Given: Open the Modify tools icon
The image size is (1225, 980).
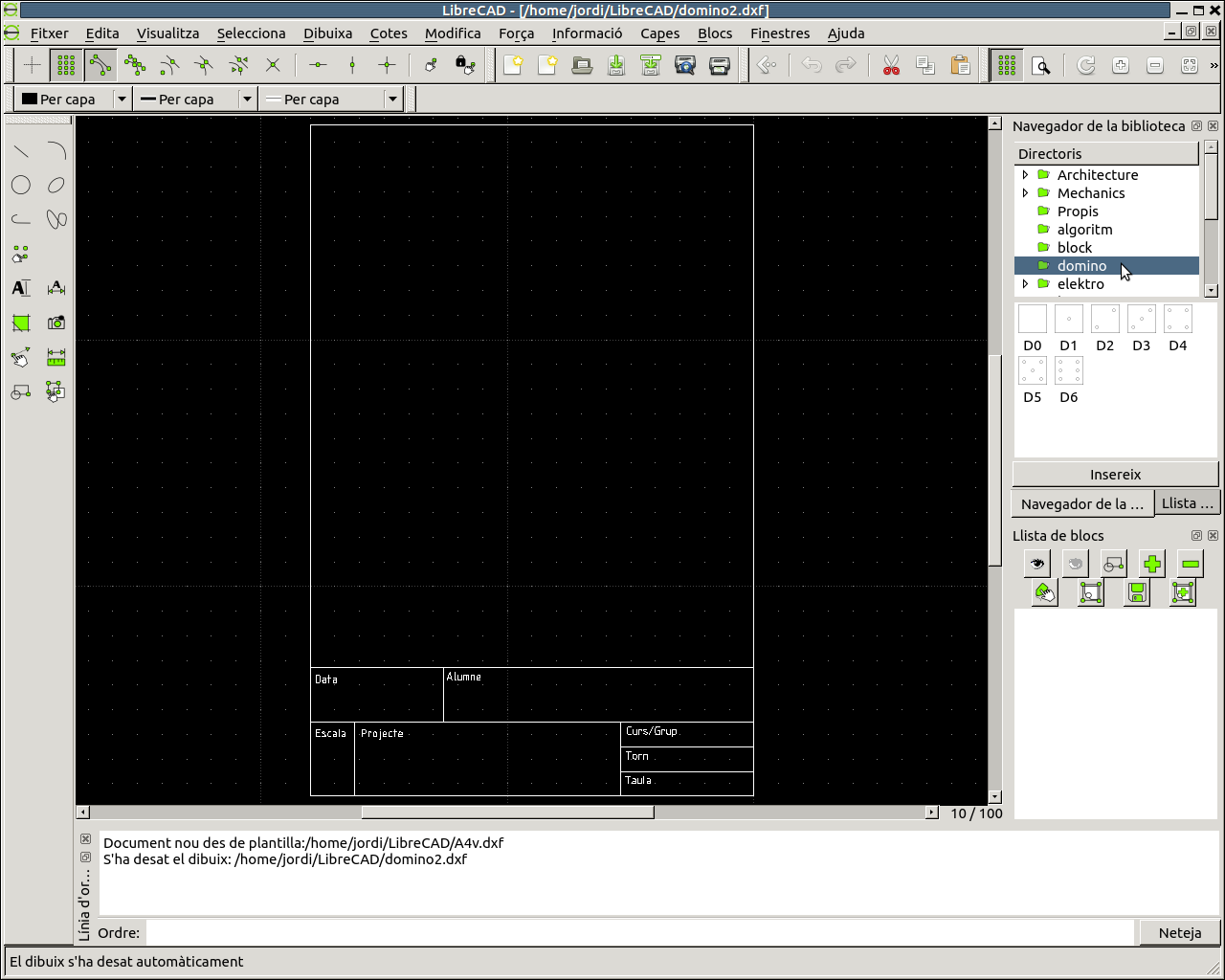Looking at the screenshot, I should click(x=21, y=357).
